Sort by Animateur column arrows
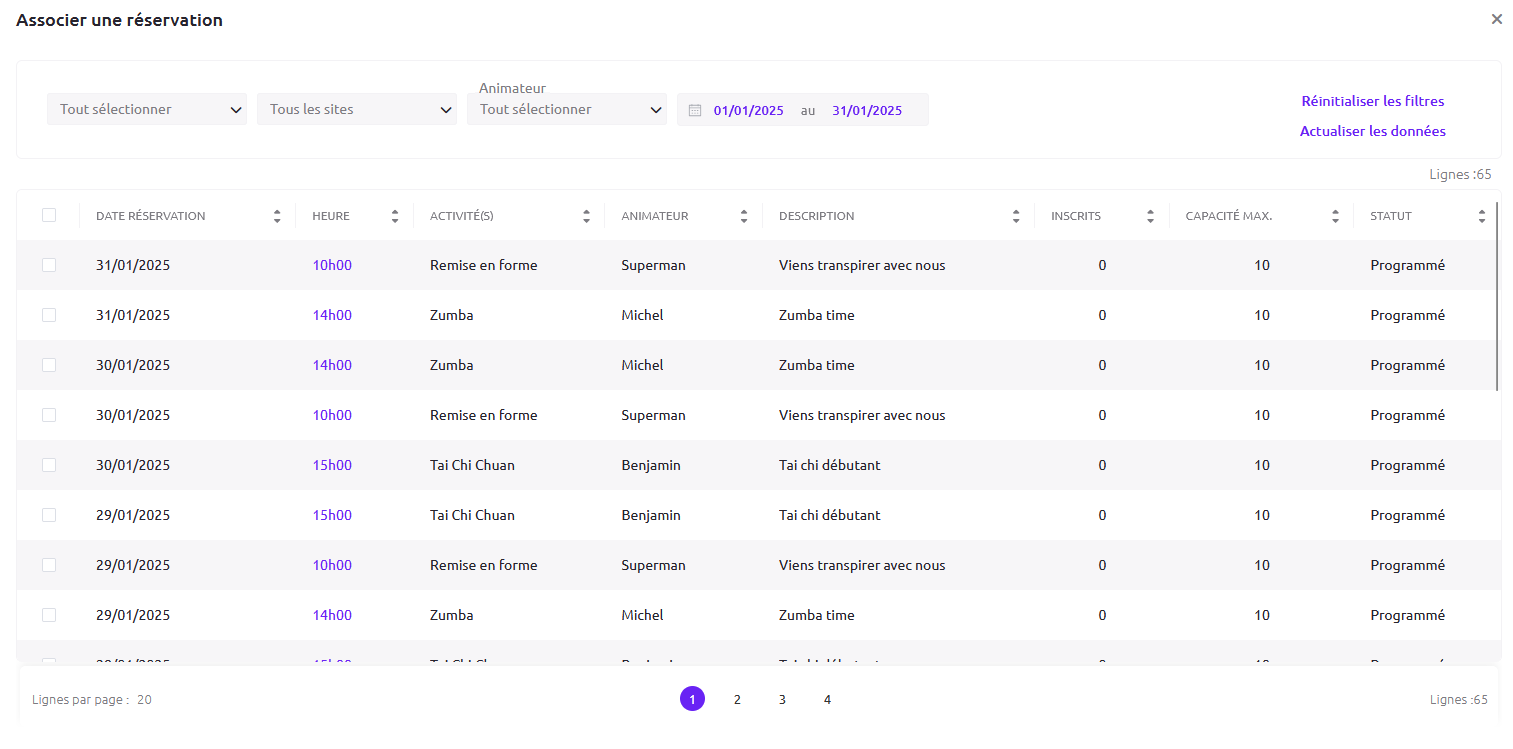The width and height of the screenshot is (1513, 749). tap(744, 216)
